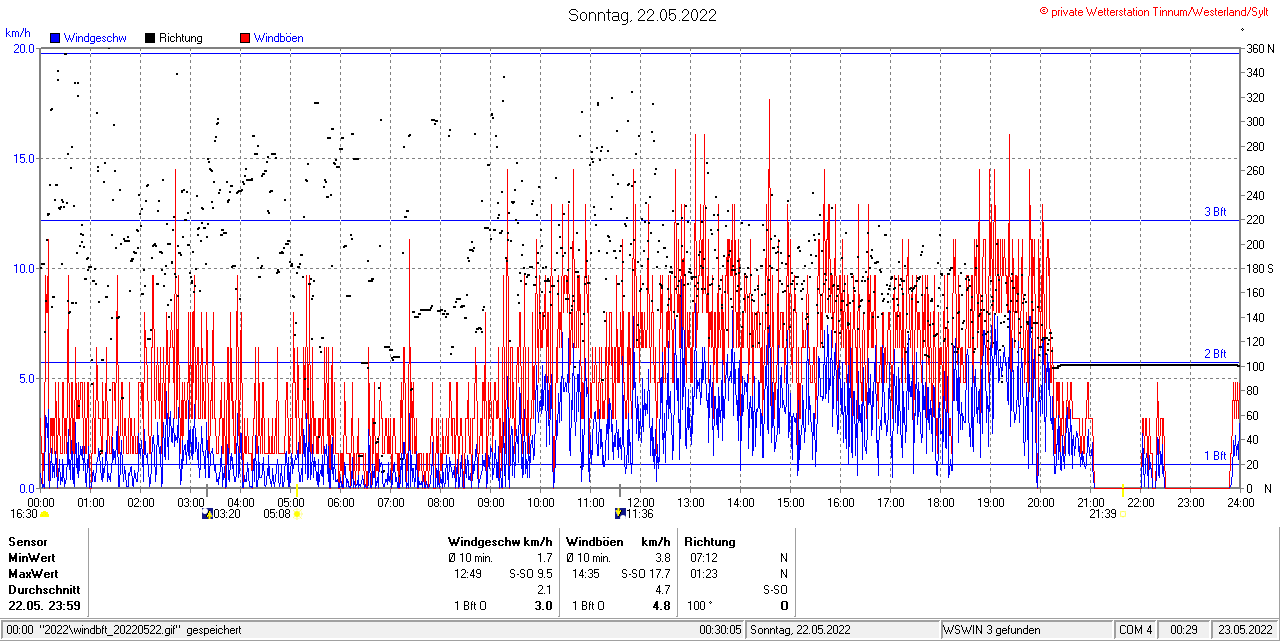
Task: Click the 'Windböen' legend label
Action: 279,38
